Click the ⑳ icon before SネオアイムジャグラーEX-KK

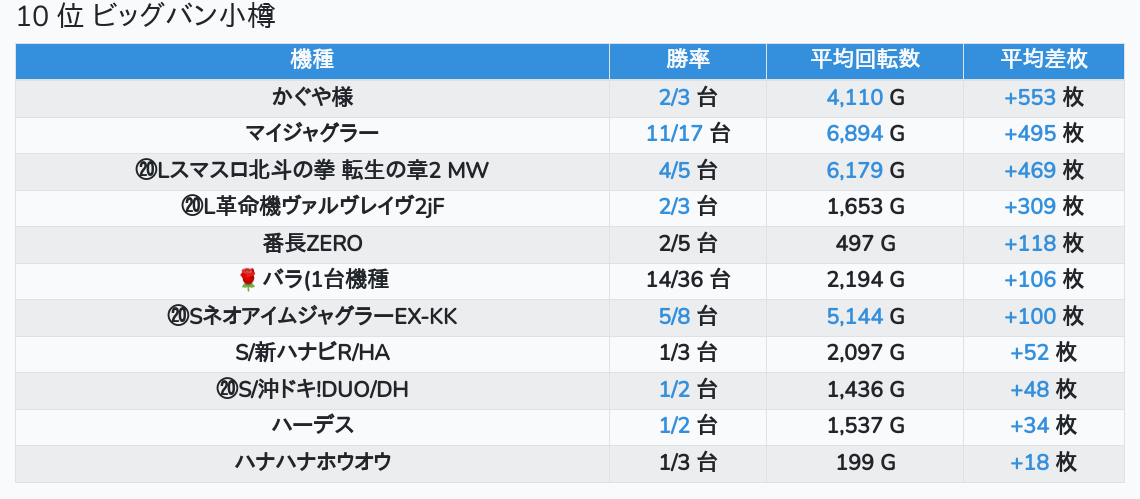pyautogui.click(x=178, y=317)
